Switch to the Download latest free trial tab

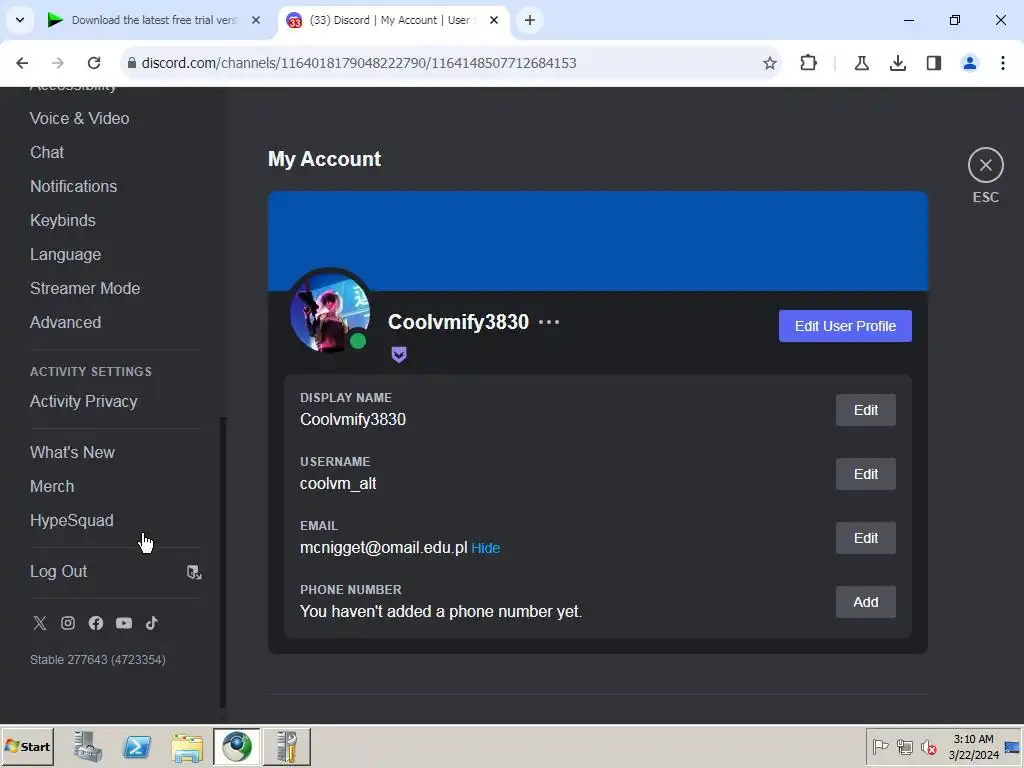click(x=153, y=20)
